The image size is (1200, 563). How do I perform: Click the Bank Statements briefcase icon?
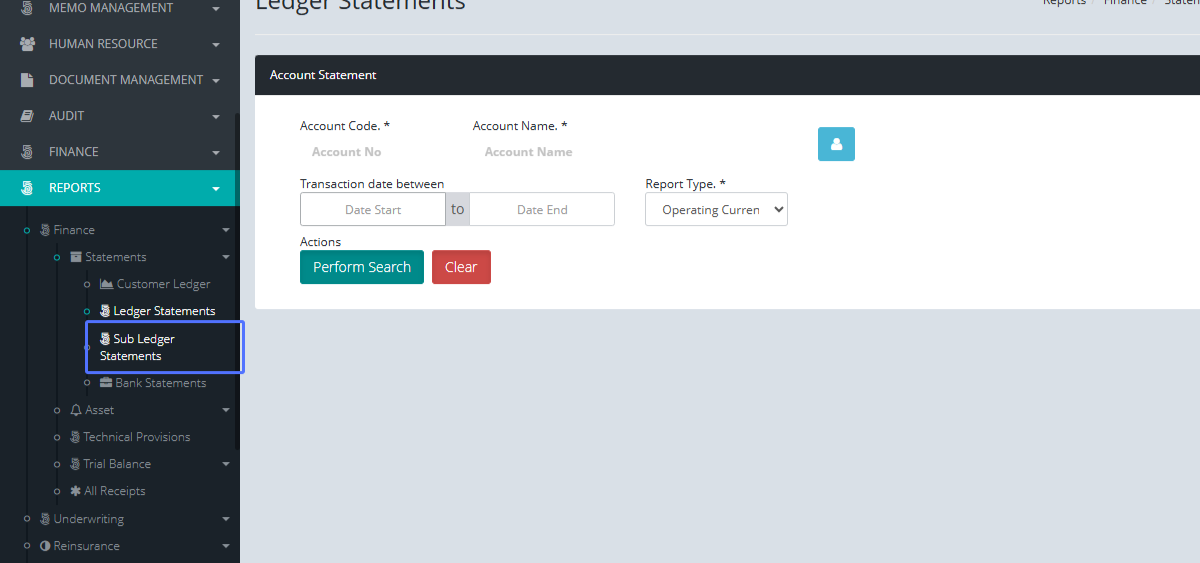pos(106,383)
